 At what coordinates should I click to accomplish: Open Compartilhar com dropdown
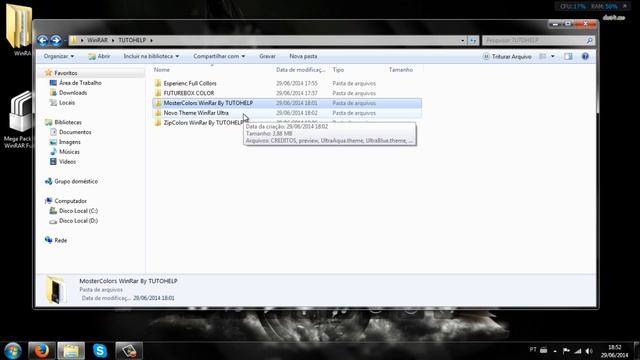[x=219, y=56]
